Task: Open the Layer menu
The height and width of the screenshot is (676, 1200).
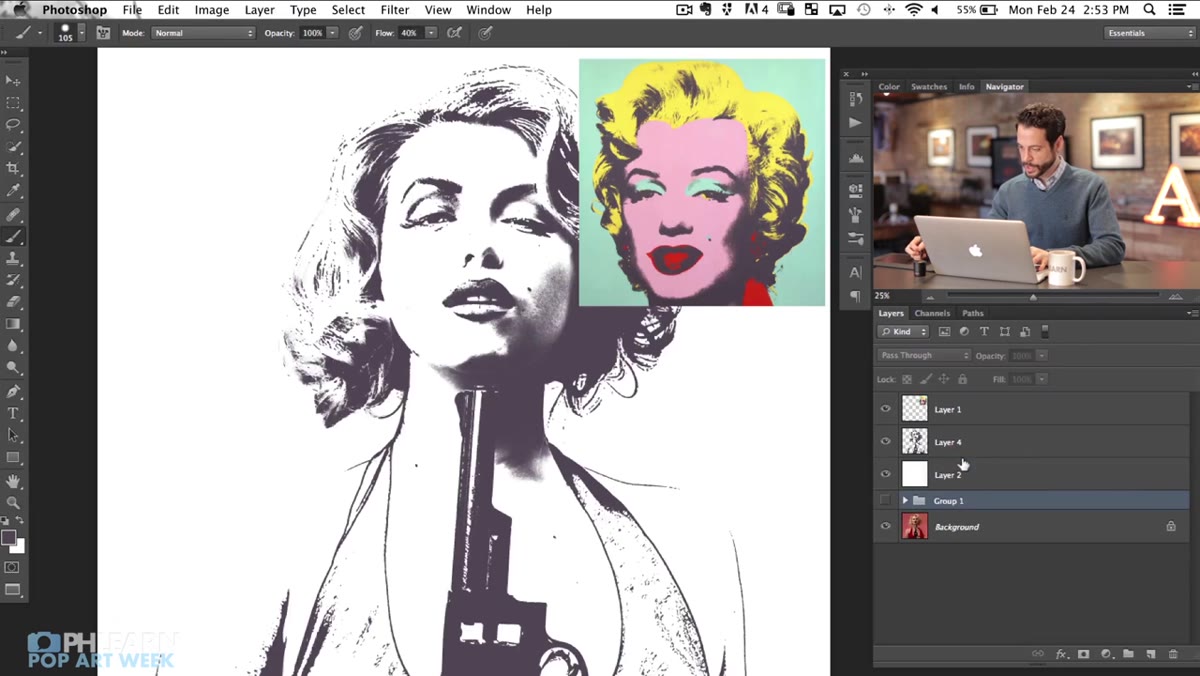Action: click(259, 10)
